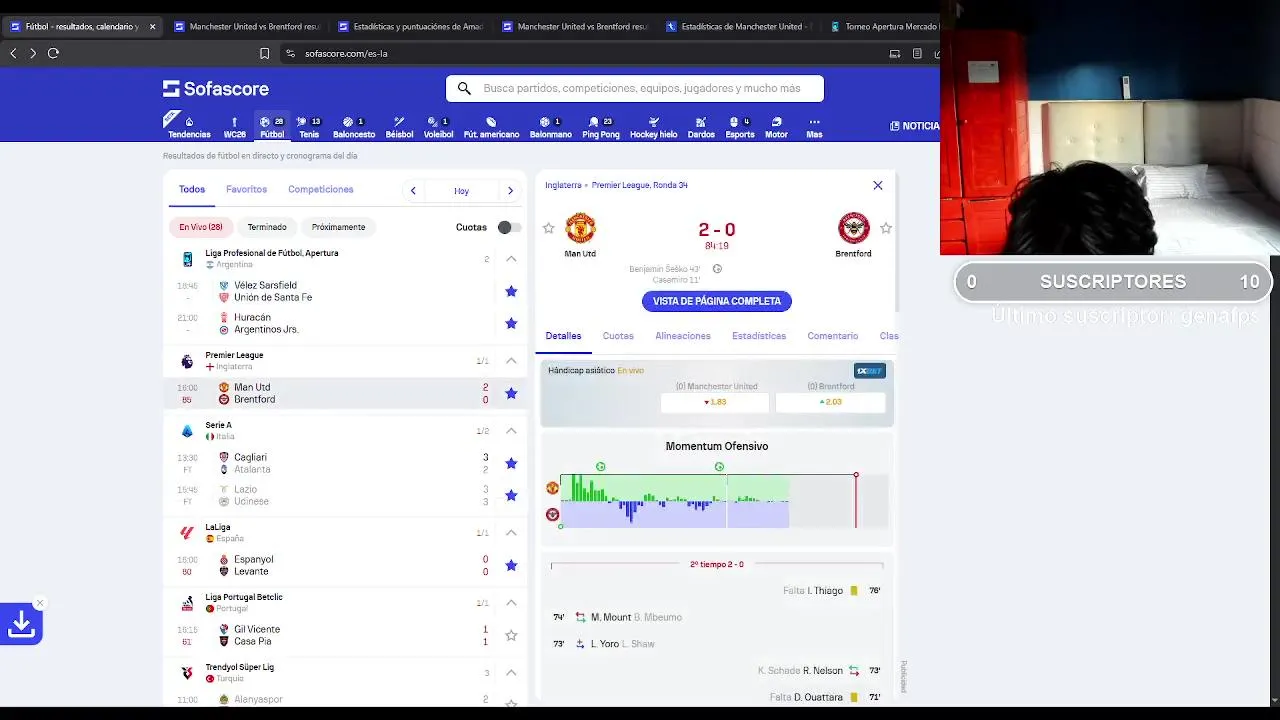Select the Esports category icon
The image size is (1280, 720).
[740, 127]
